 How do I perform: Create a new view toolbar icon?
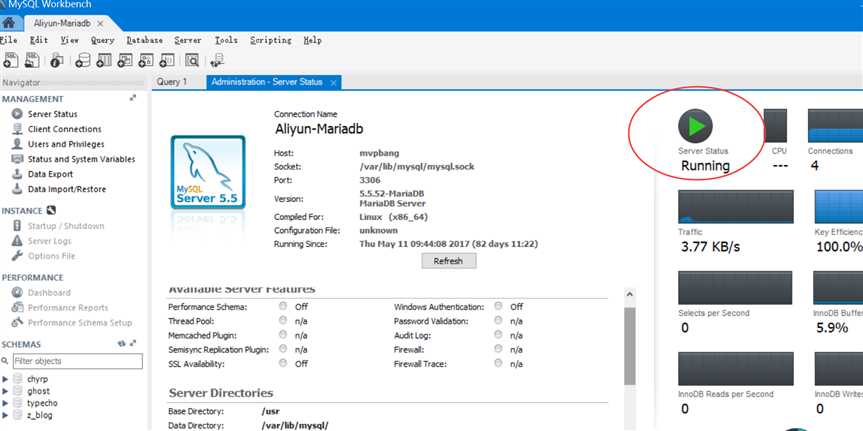(125, 60)
